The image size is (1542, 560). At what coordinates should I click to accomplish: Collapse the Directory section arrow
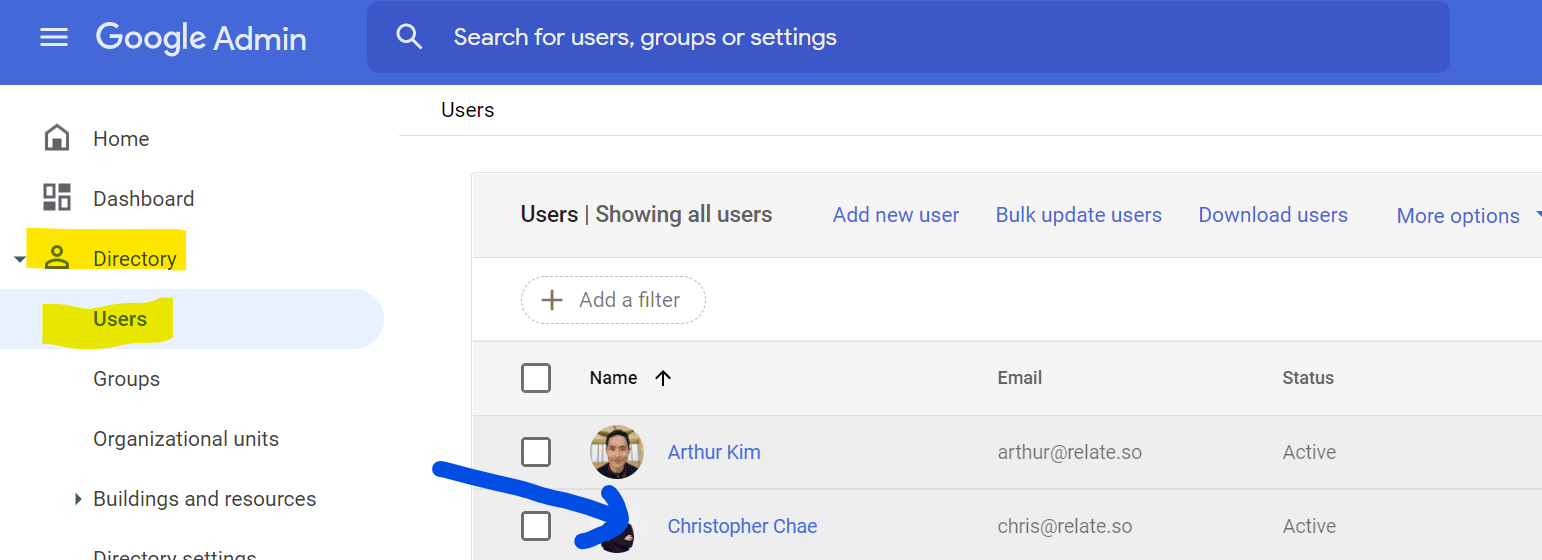point(20,260)
